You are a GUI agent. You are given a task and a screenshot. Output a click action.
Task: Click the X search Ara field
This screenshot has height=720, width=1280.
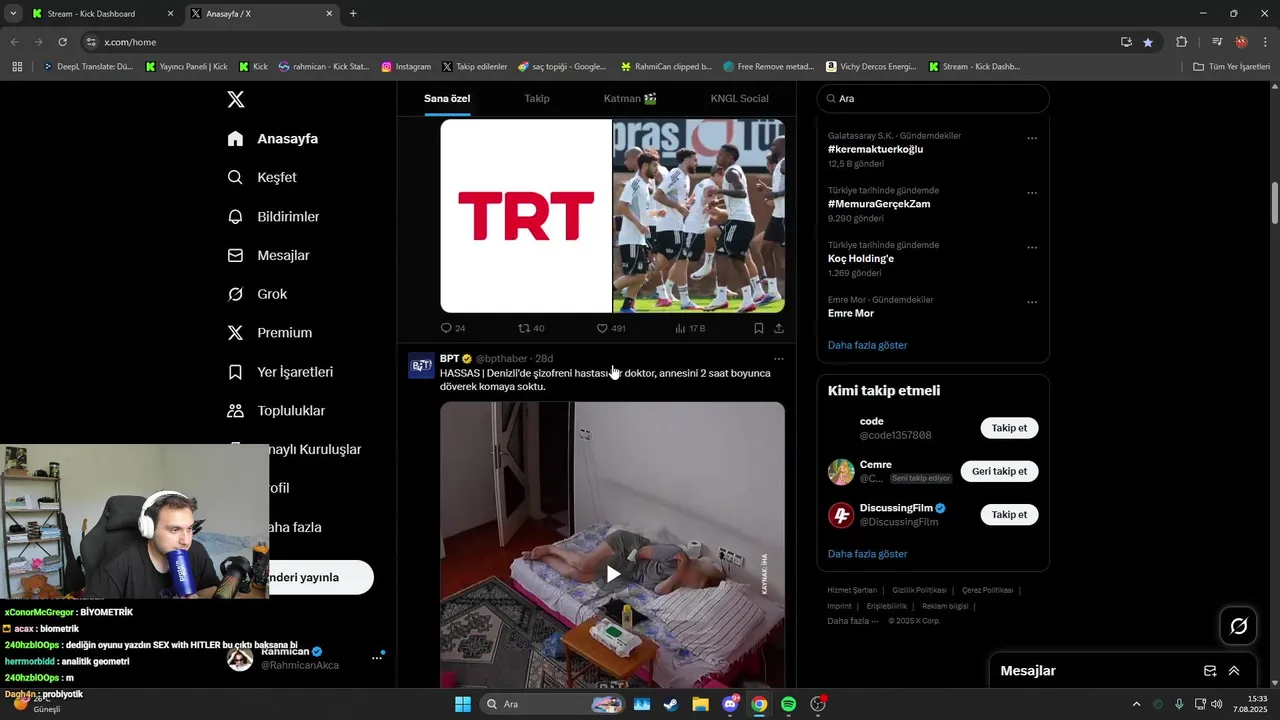(x=933, y=99)
